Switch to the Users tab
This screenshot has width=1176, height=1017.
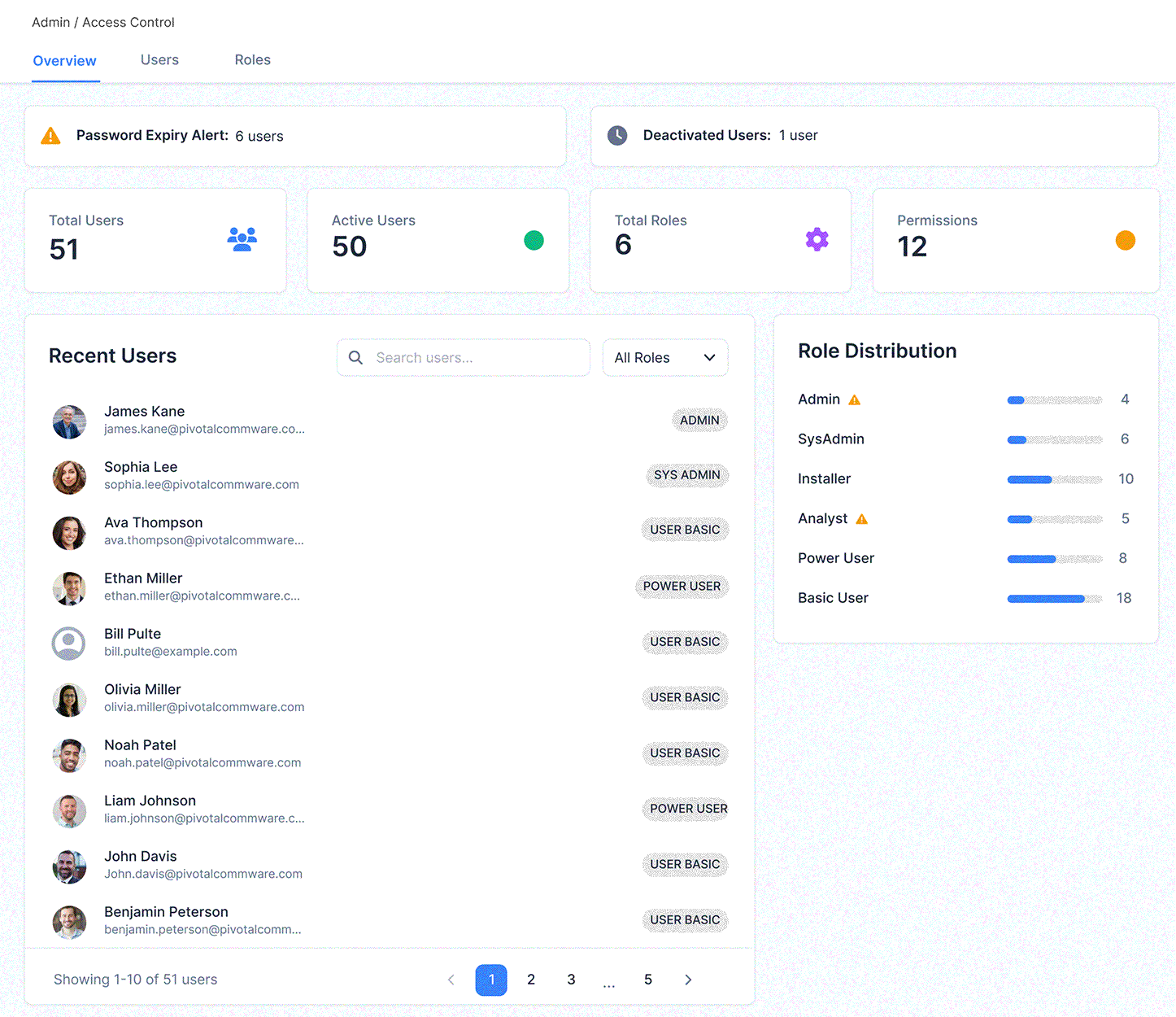tap(159, 60)
